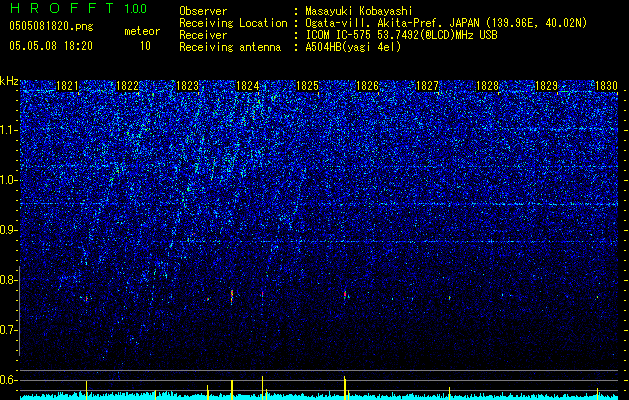The image size is (629, 400).
Task: Click the tallest yellow power spike near 1826
Action: pos(345,388)
